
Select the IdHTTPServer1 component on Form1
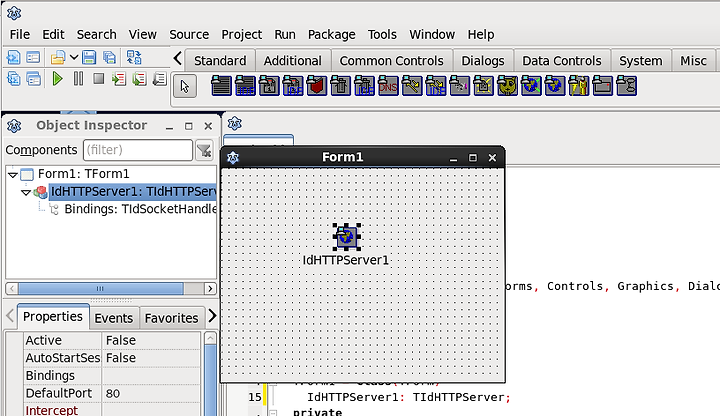tap(346, 237)
